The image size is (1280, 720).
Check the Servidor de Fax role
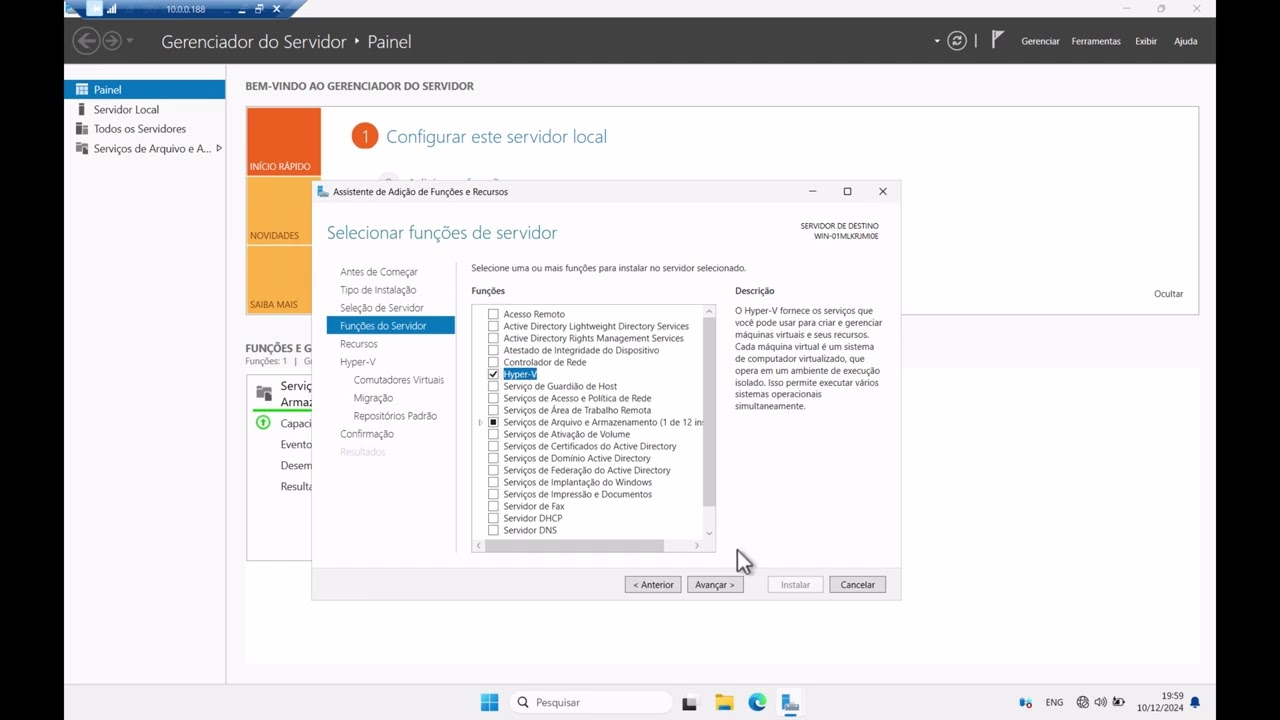493,506
